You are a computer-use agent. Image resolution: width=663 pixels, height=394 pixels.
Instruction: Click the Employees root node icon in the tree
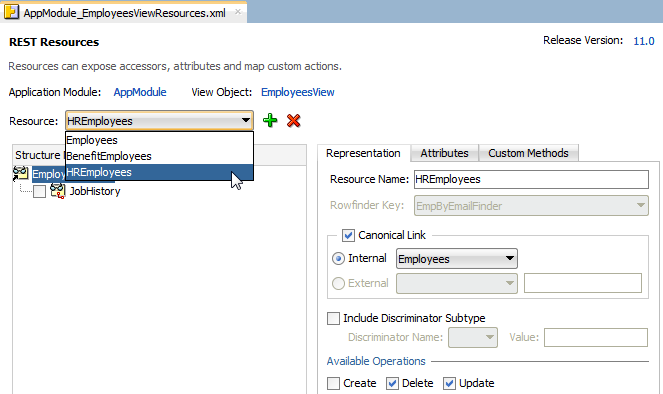(x=20, y=174)
